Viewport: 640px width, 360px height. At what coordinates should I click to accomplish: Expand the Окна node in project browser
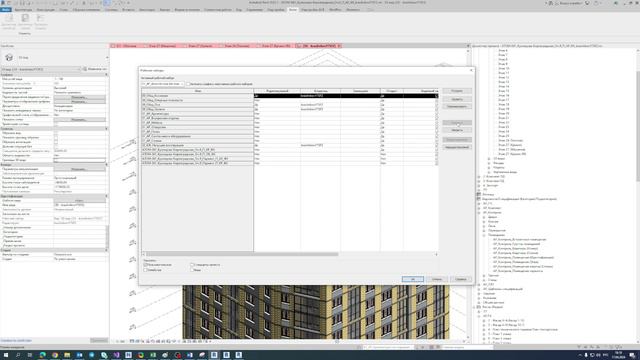click(484, 226)
